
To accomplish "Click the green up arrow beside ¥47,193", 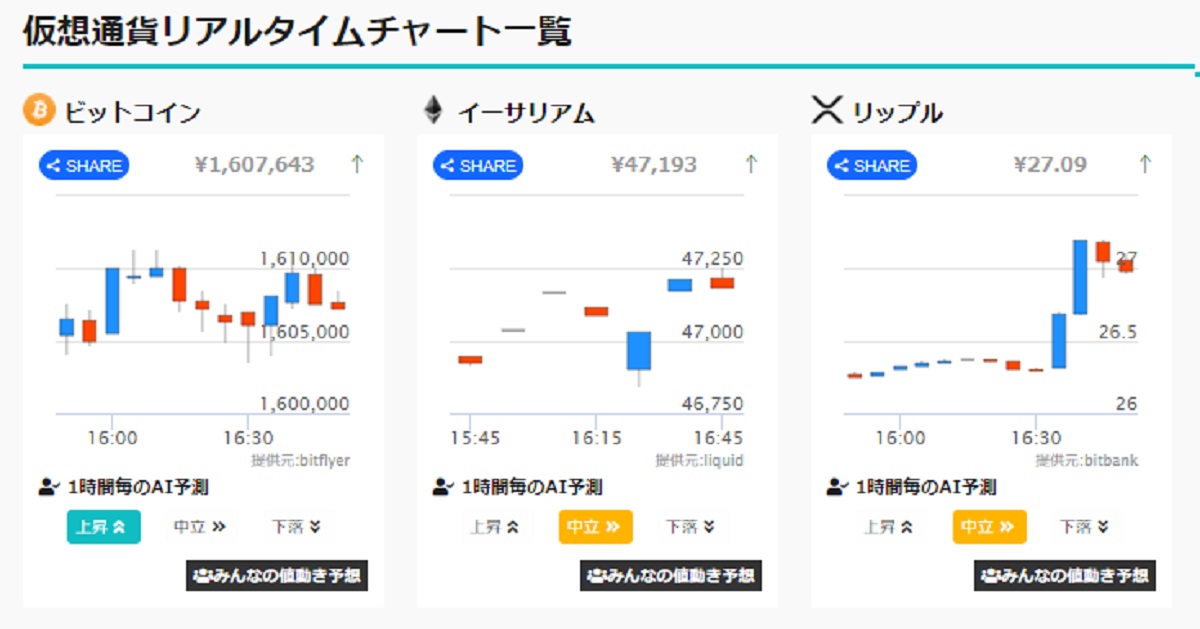I will [751, 164].
